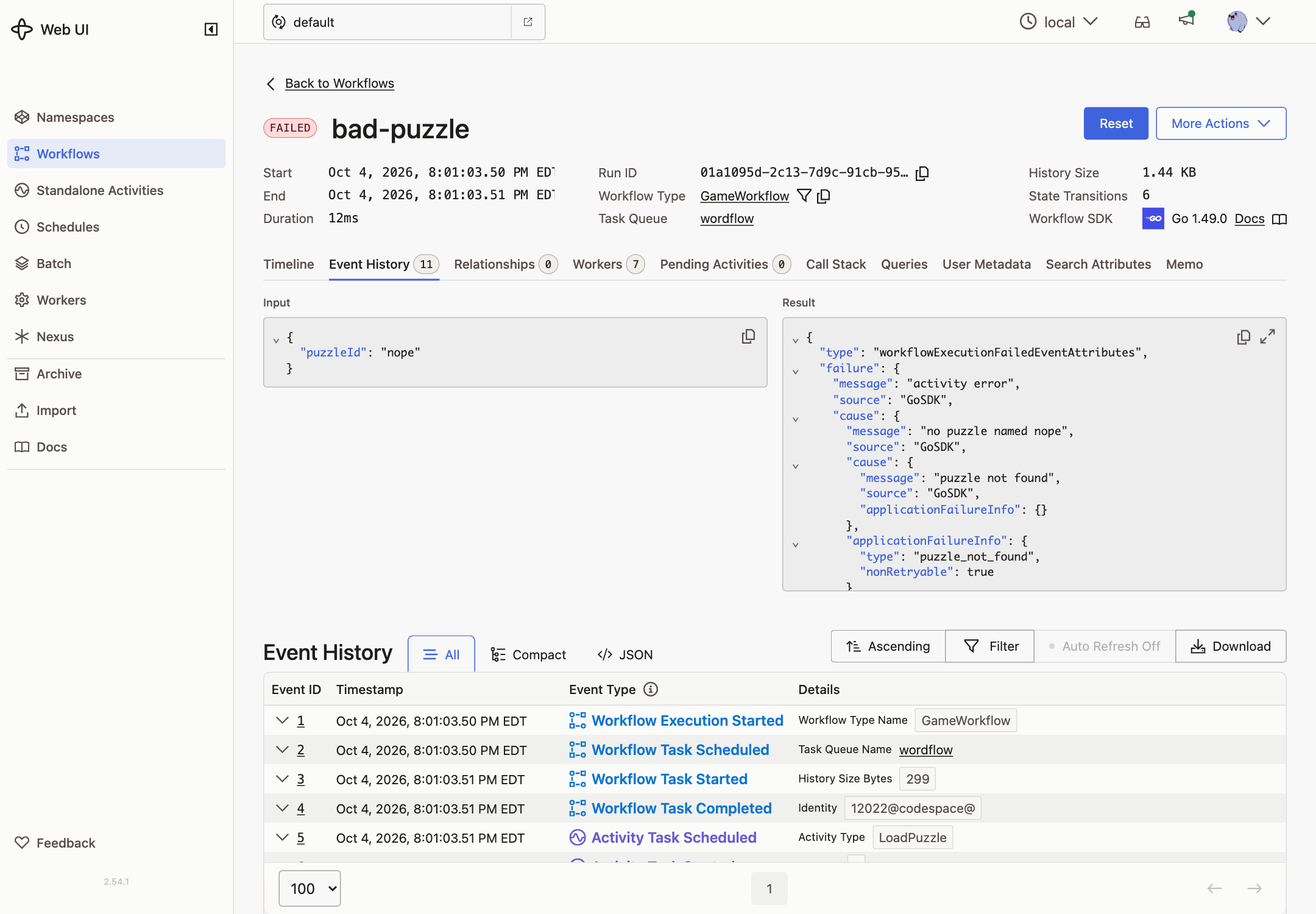Click the labs glasses icon

(1142, 22)
